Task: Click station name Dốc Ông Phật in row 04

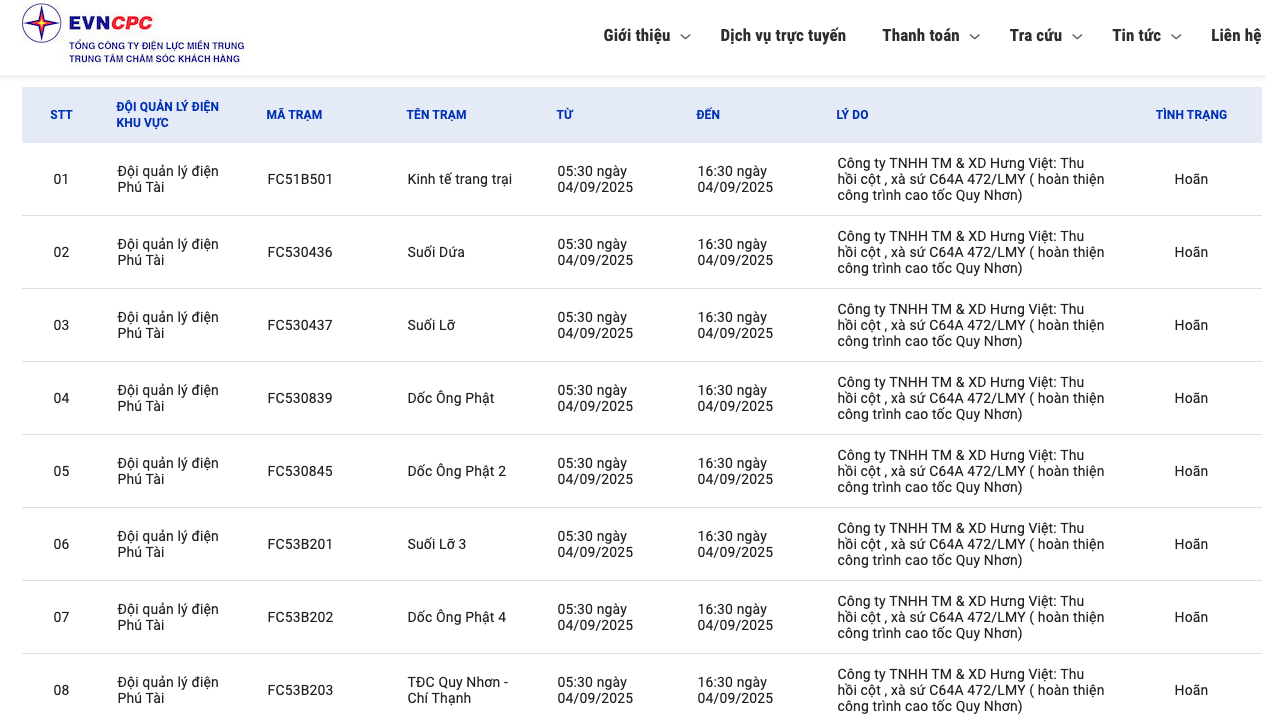Action: pos(451,398)
